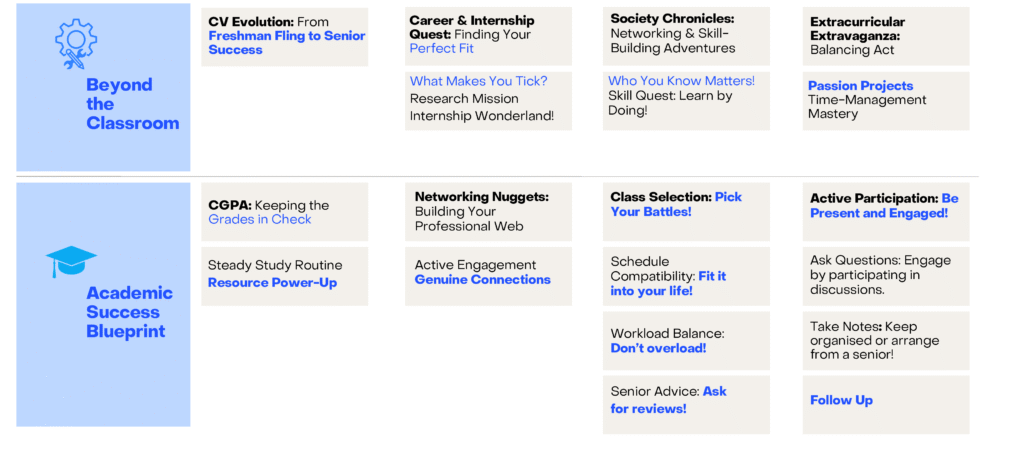Click Freshman Fling to Senior Success link

point(286,43)
